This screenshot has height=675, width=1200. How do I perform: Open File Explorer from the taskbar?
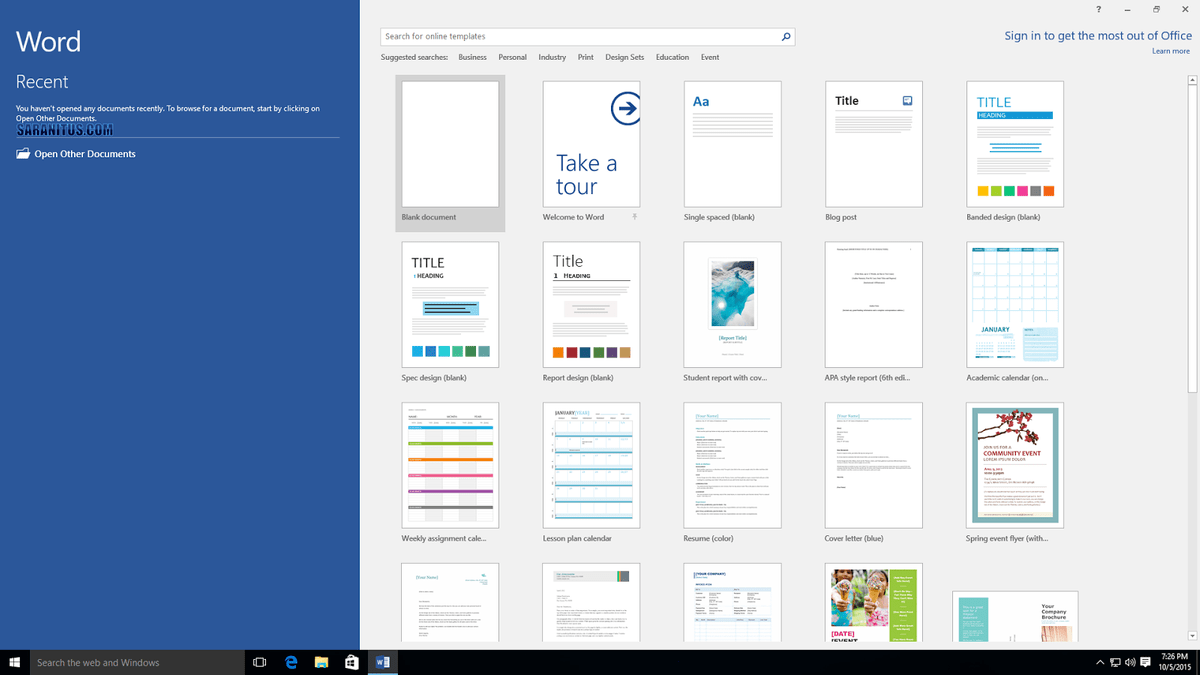pos(322,662)
